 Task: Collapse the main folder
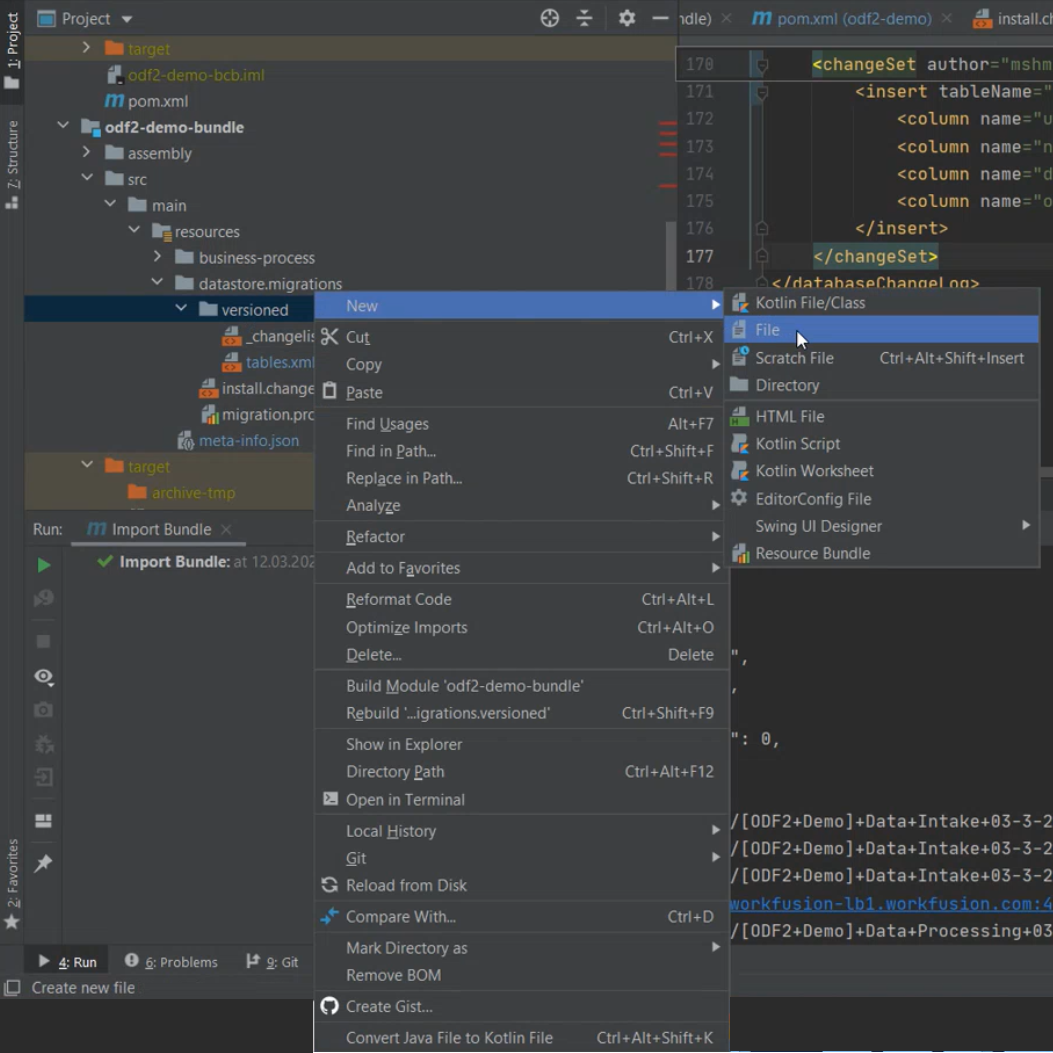point(111,204)
